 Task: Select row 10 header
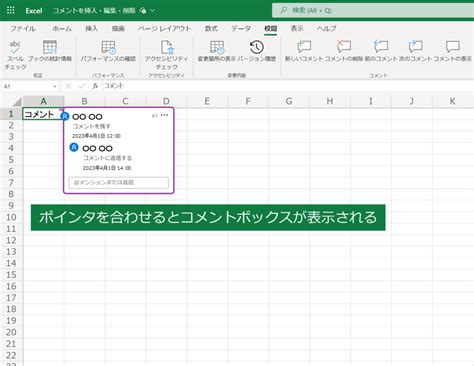point(11,217)
